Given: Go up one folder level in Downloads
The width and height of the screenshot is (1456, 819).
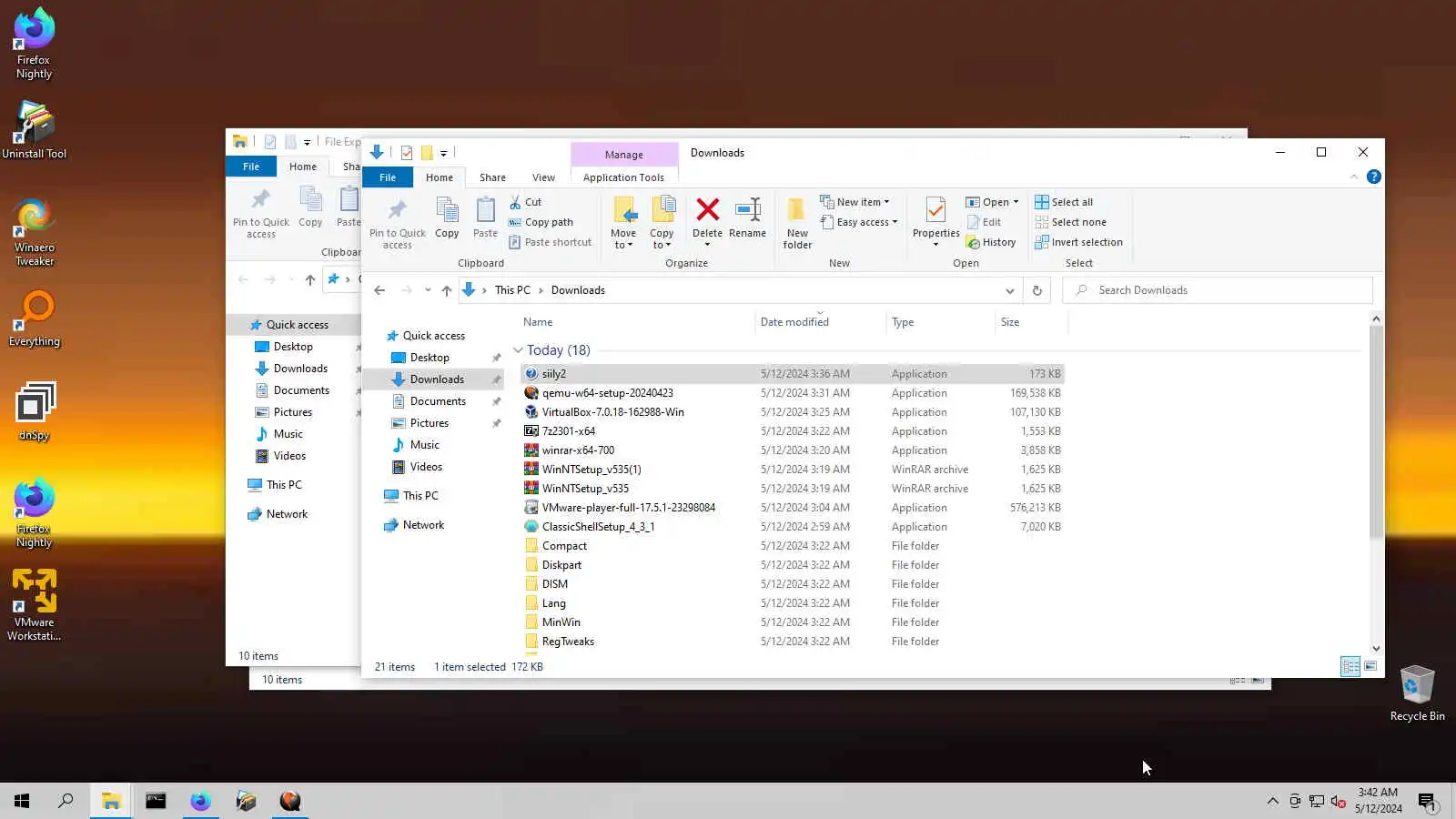Looking at the screenshot, I should coord(446,290).
